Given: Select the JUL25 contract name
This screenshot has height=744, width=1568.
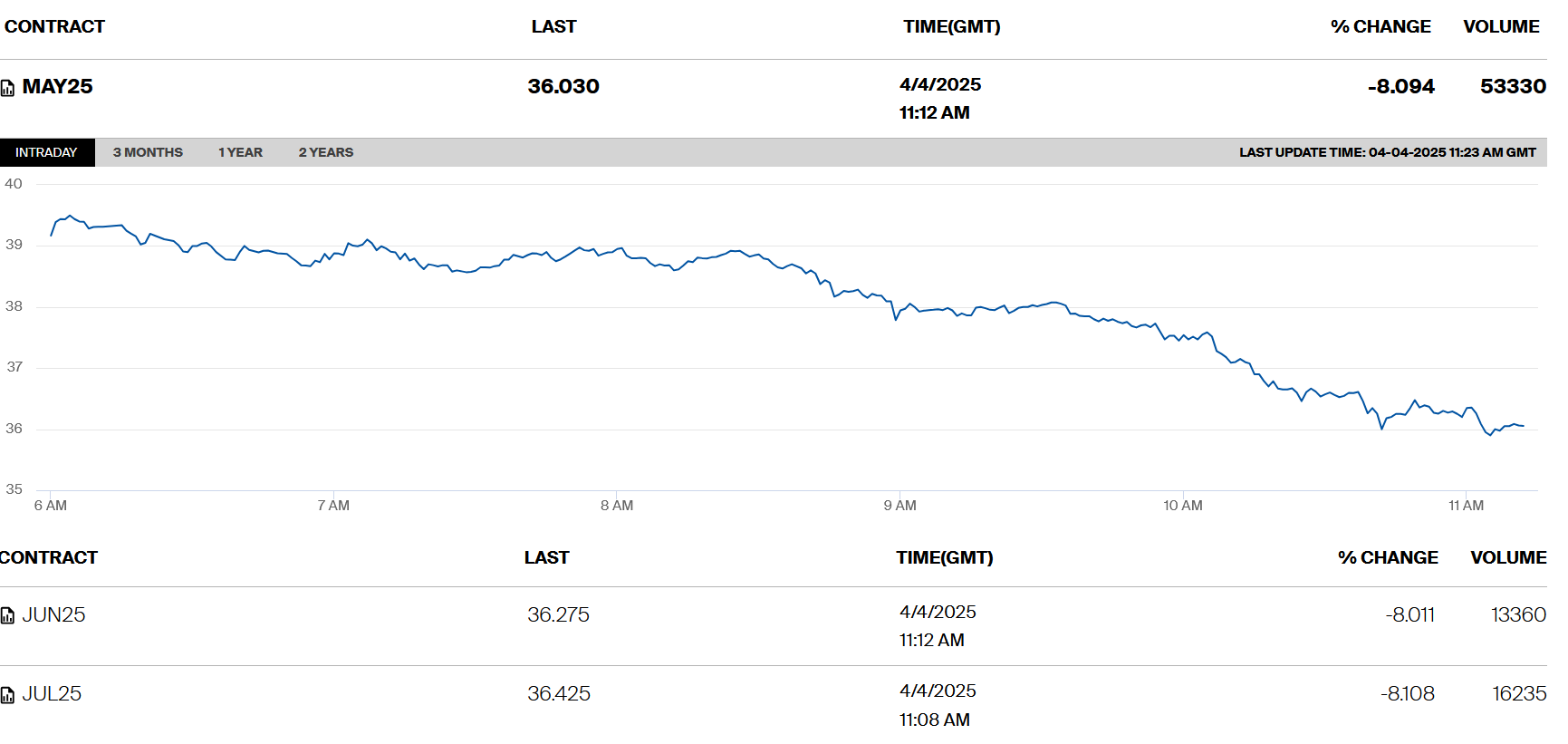Looking at the screenshot, I should point(52,693).
